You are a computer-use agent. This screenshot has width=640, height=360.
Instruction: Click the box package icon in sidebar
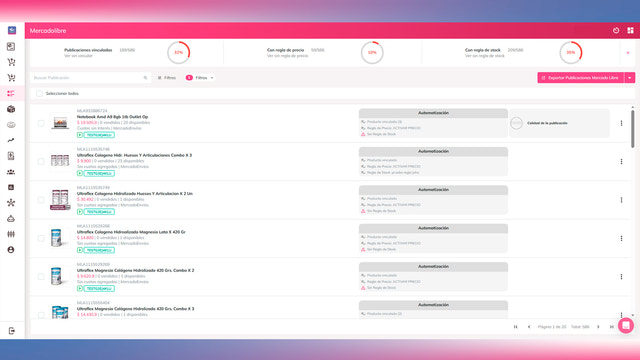[11, 109]
